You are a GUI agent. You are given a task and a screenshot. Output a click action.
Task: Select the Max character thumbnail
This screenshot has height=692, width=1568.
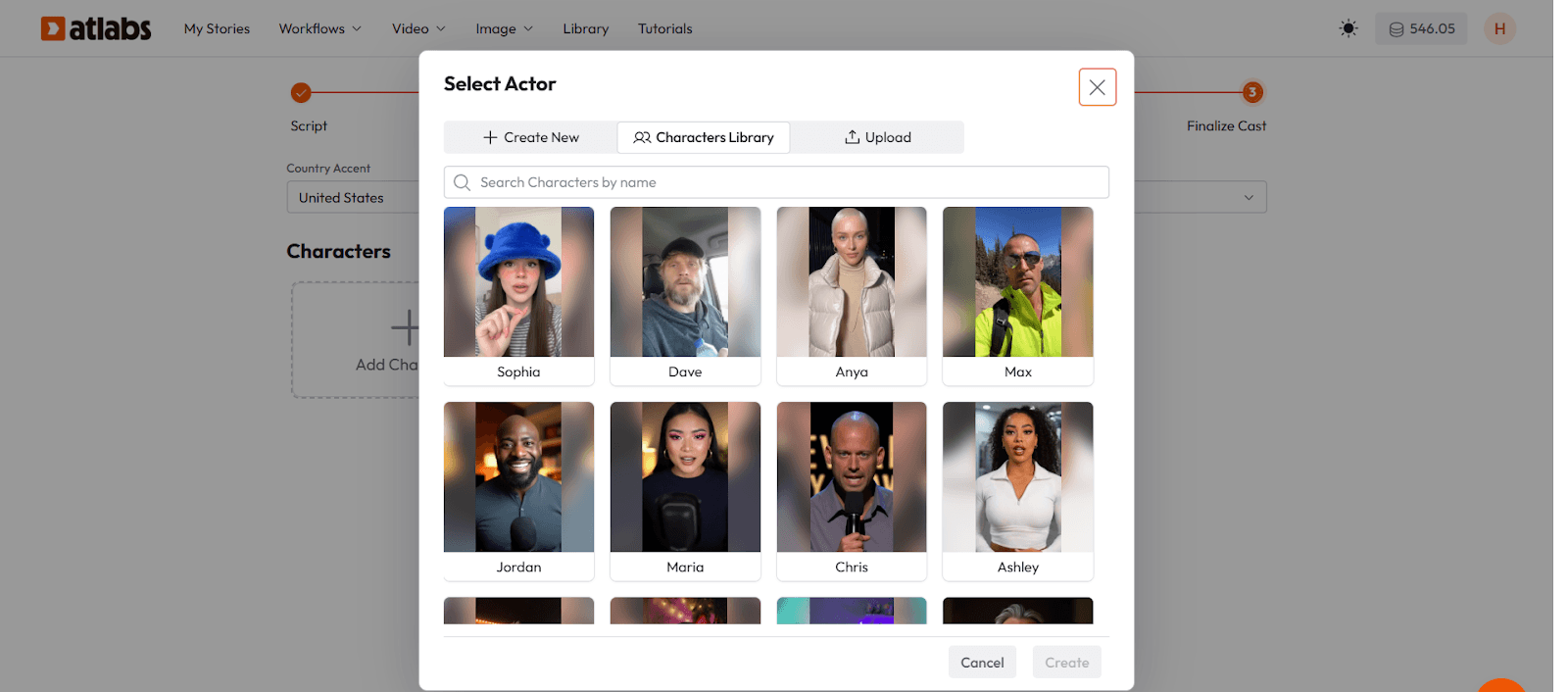coord(1018,281)
